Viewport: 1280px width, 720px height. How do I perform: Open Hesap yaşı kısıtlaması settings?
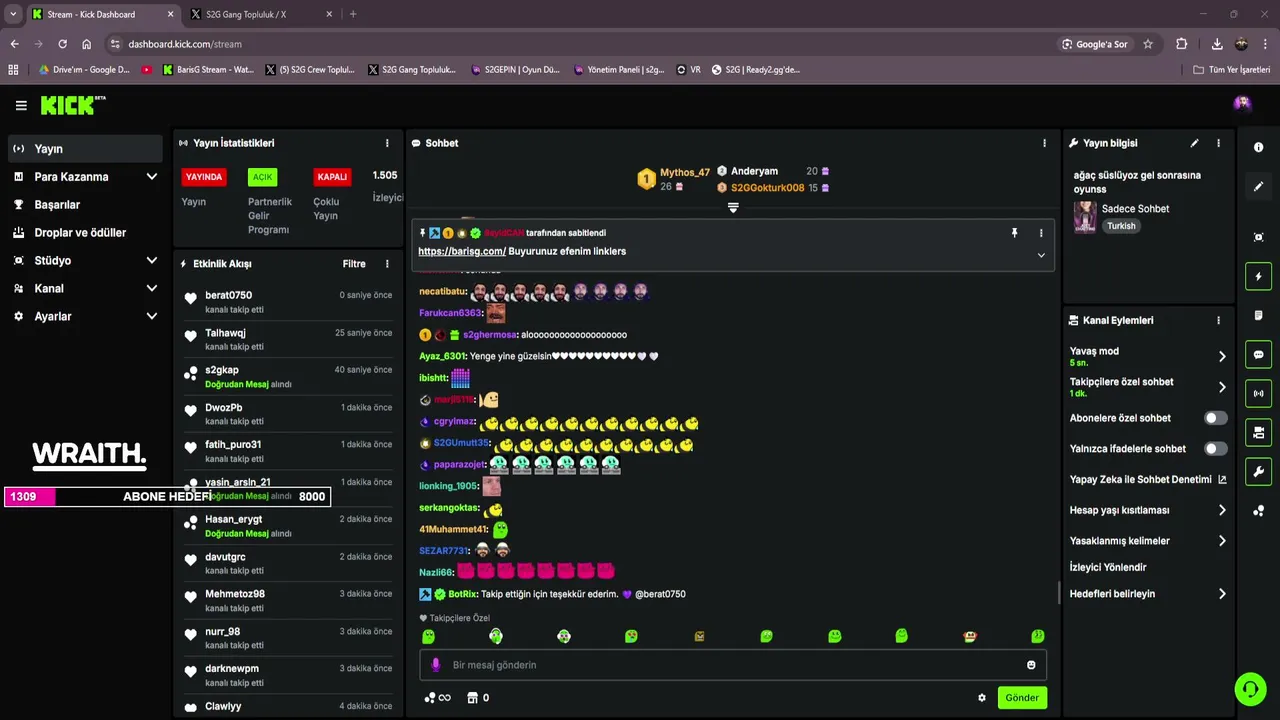point(1148,510)
